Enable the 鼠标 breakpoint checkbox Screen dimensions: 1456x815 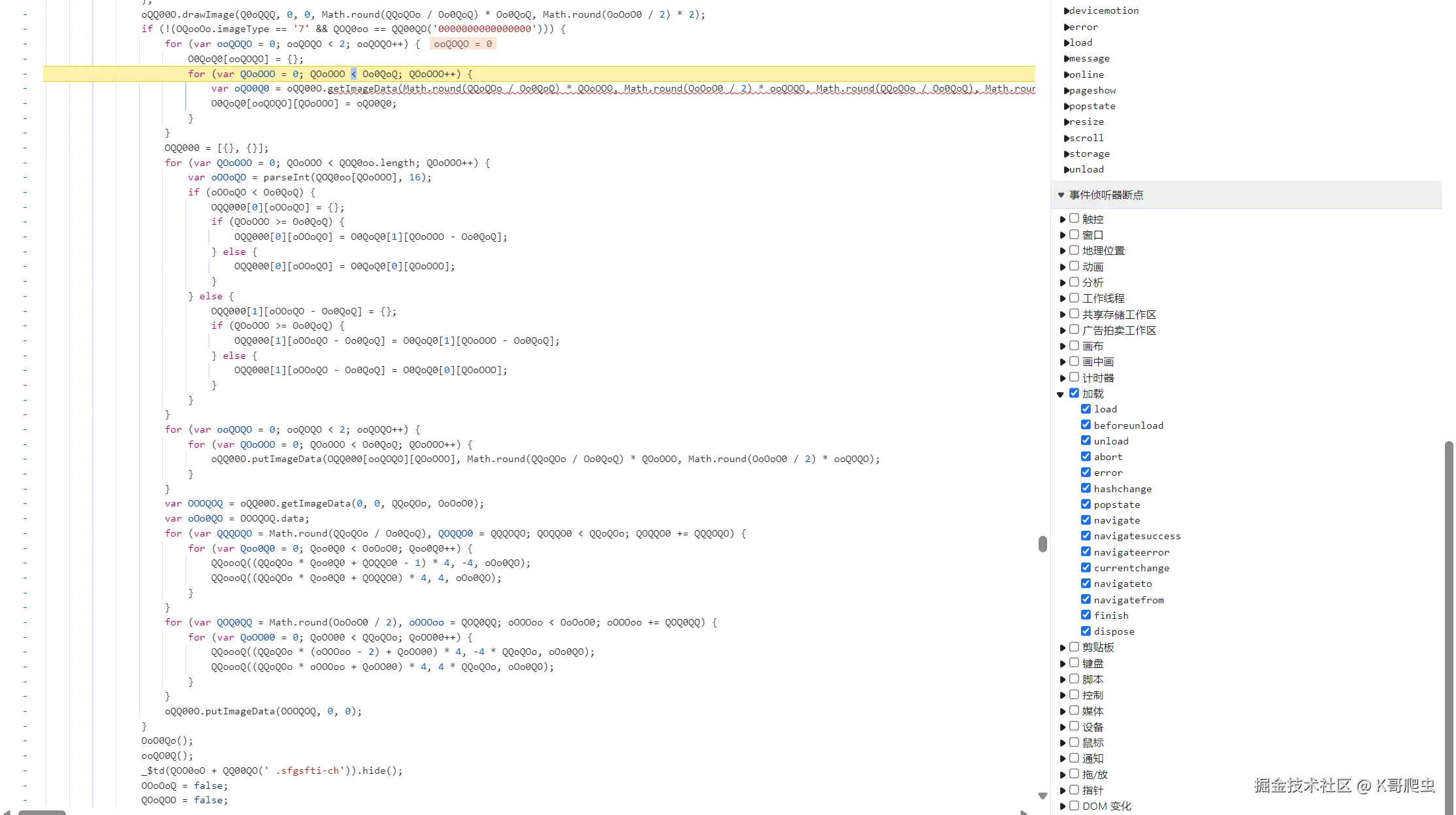coord(1074,742)
